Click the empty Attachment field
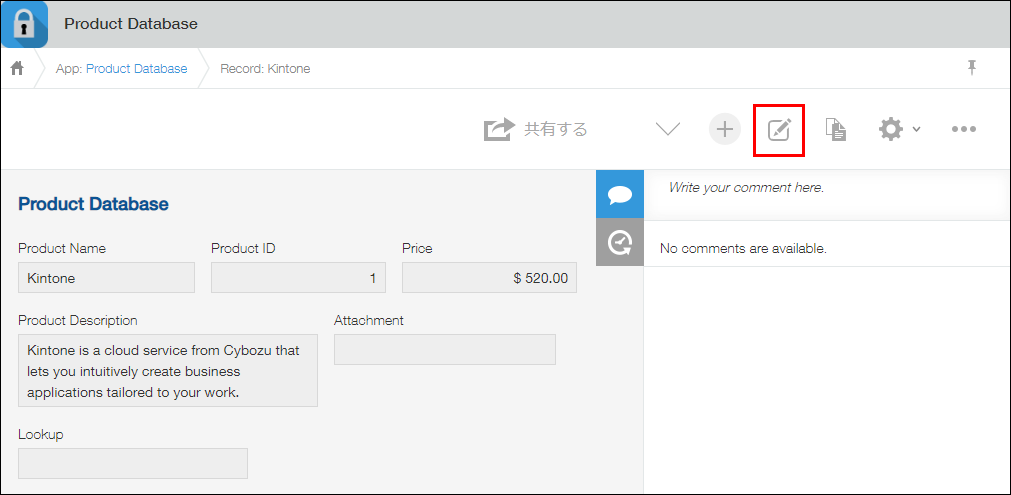Image resolution: width=1011 pixels, height=495 pixels. pyautogui.click(x=444, y=350)
